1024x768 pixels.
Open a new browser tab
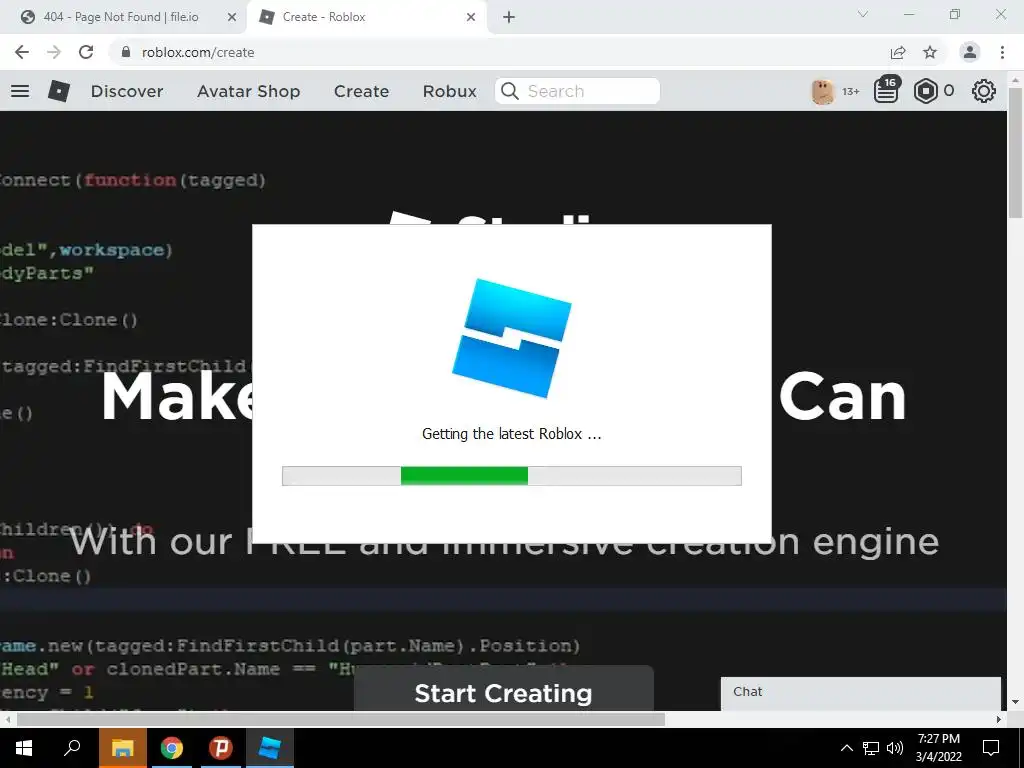tap(509, 18)
